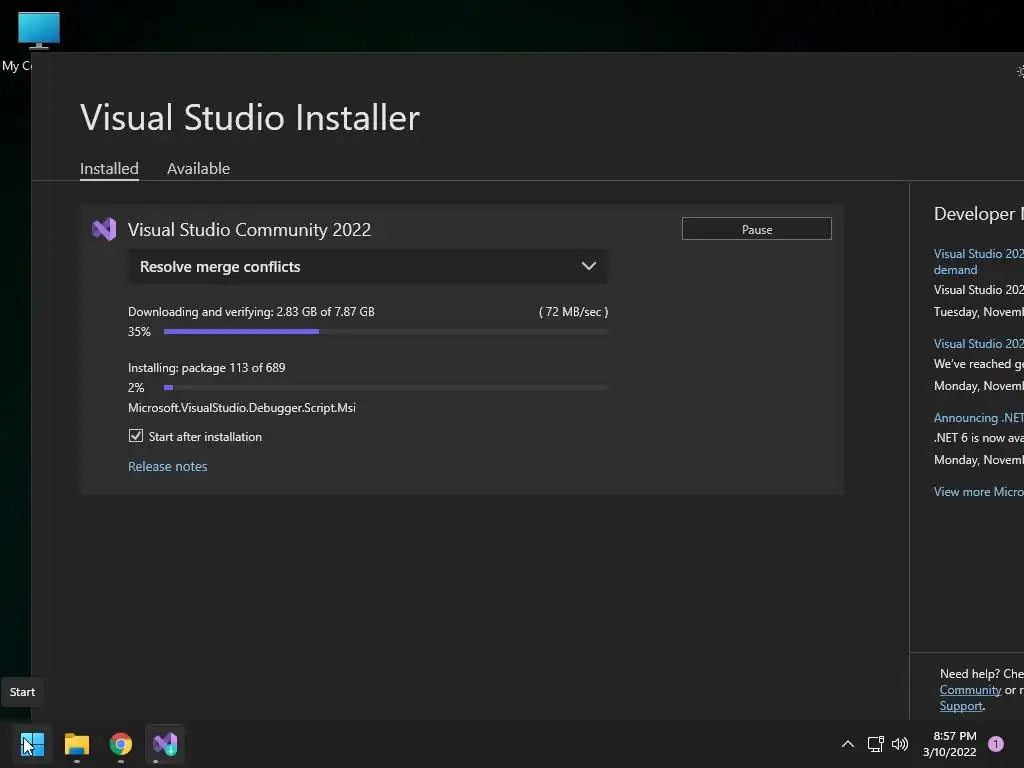Open File Explorer from the taskbar
The image size is (1024, 768).
pos(76,744)
